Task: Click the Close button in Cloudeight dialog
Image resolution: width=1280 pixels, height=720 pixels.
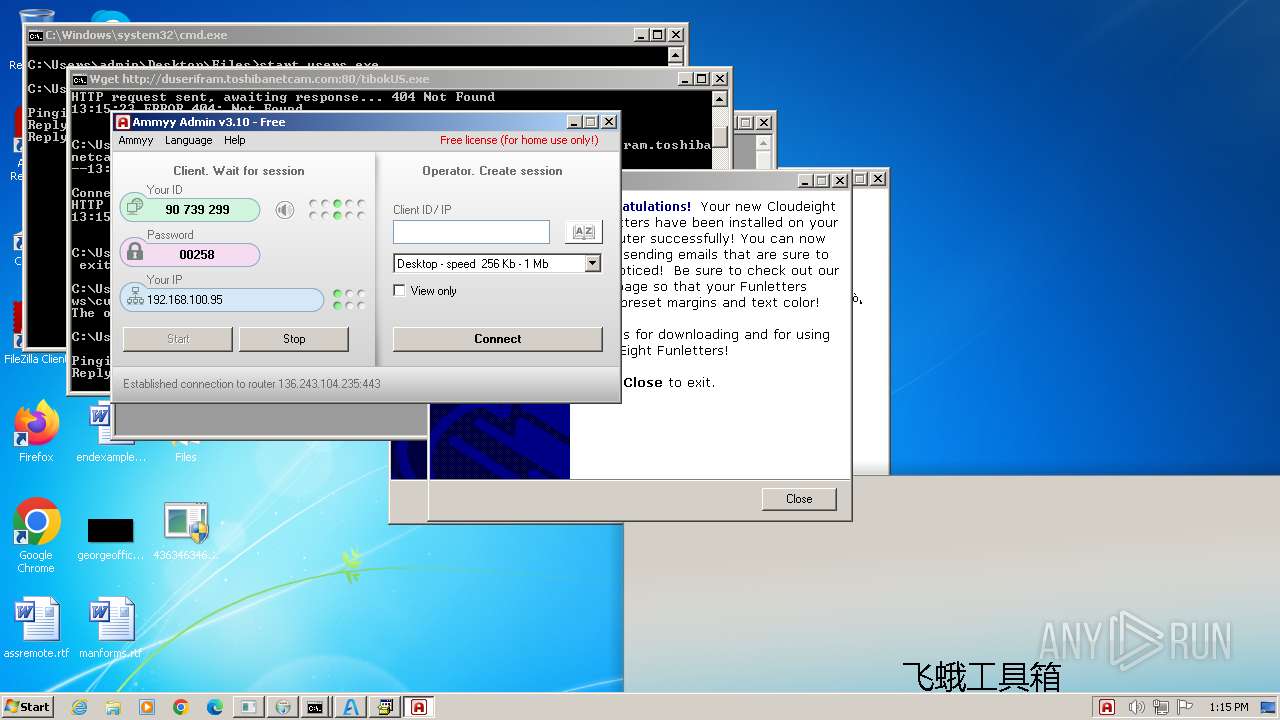Action: [x=799, y=499]
